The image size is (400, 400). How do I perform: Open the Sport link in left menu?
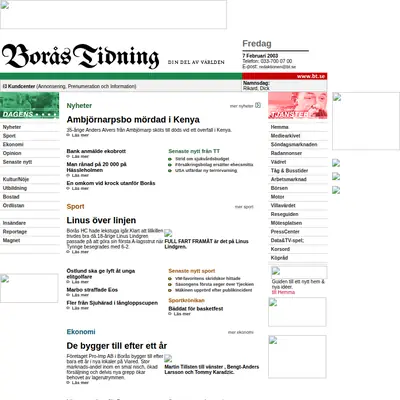pyautogui.click(x=9, y=136)
